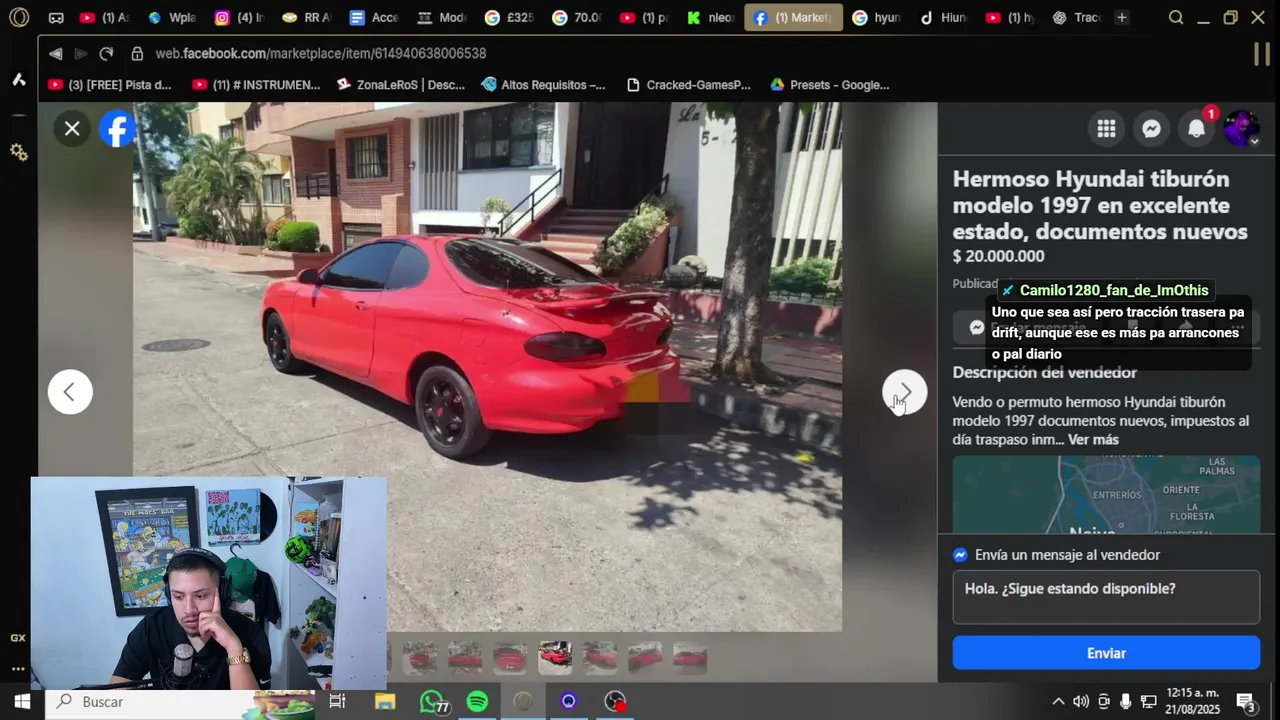Viewport: 1280px width, 720px height.
Task: Open '(3) [FREE] Pista d...' bookmark
Action: (x=110, y=85)
